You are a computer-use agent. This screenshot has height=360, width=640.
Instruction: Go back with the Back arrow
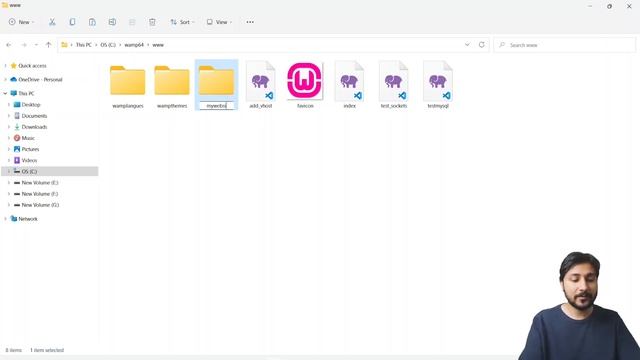tap(9, 45)
